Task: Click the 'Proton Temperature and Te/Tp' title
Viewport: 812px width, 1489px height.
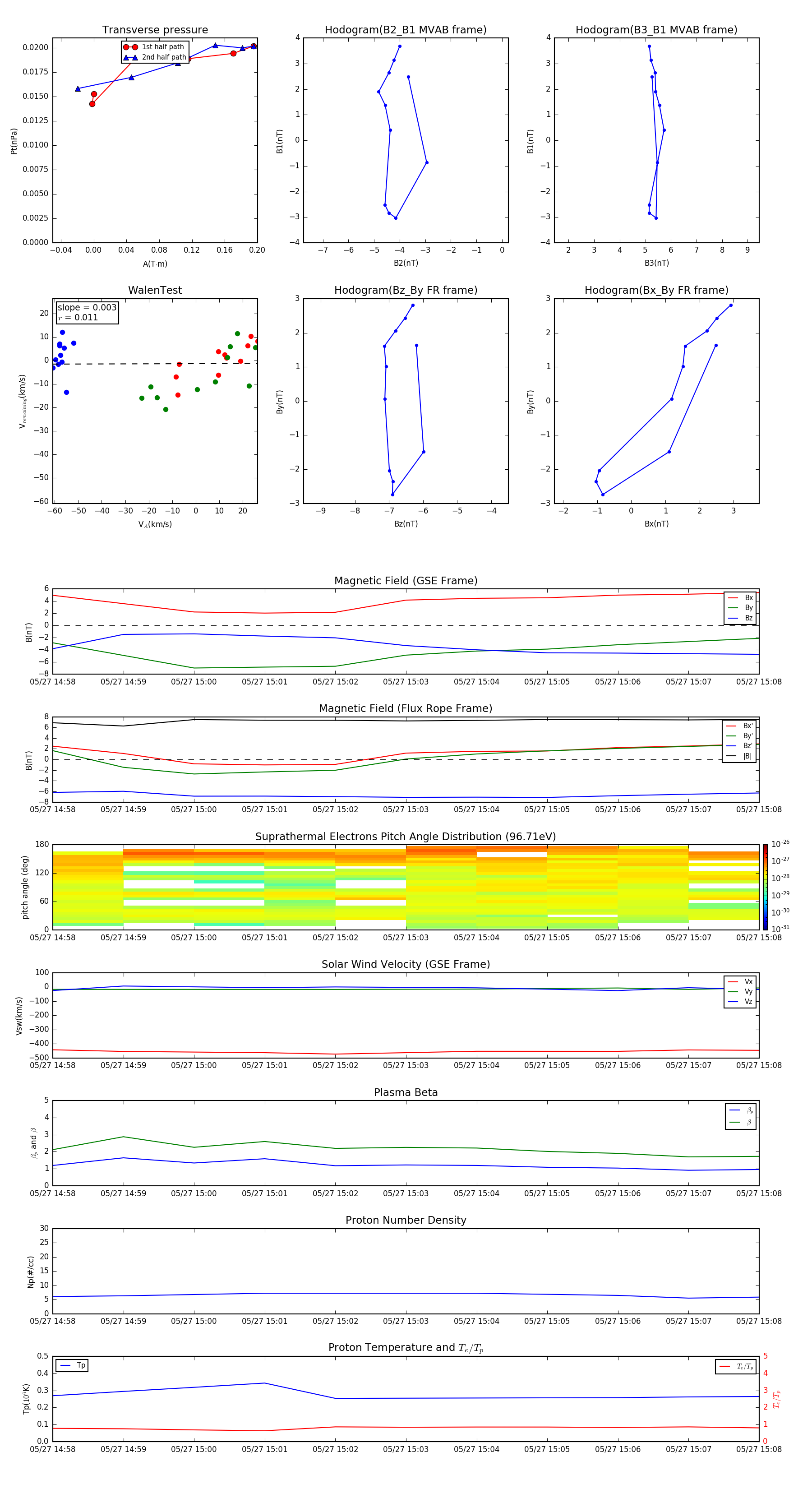Action: click(406, 1348)
